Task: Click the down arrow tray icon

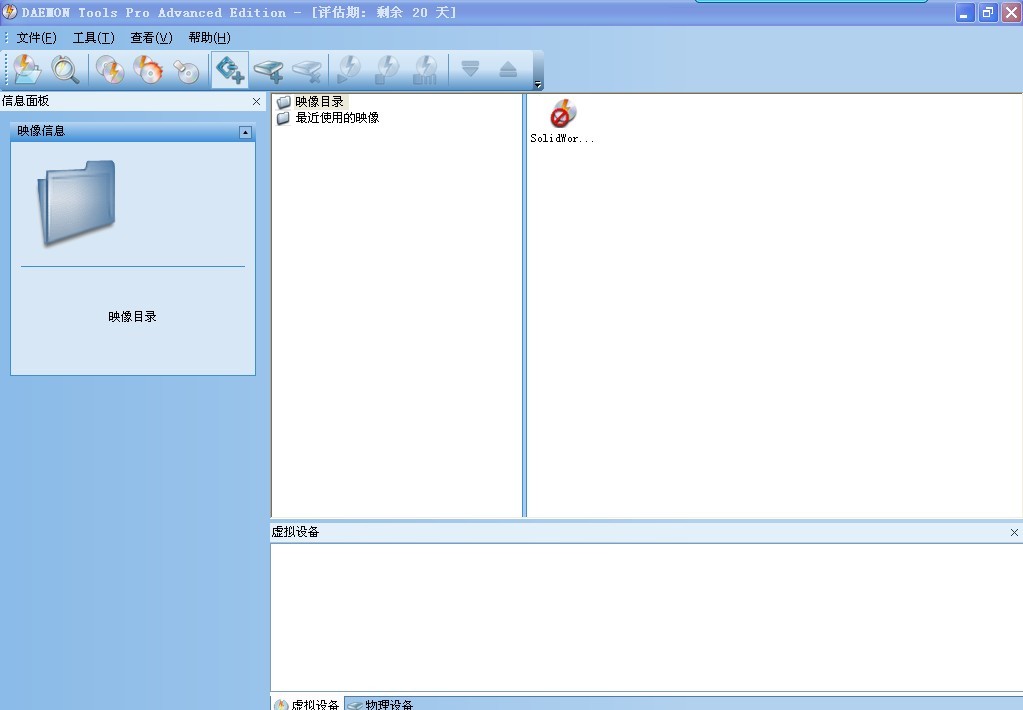Action: (470, 69)
